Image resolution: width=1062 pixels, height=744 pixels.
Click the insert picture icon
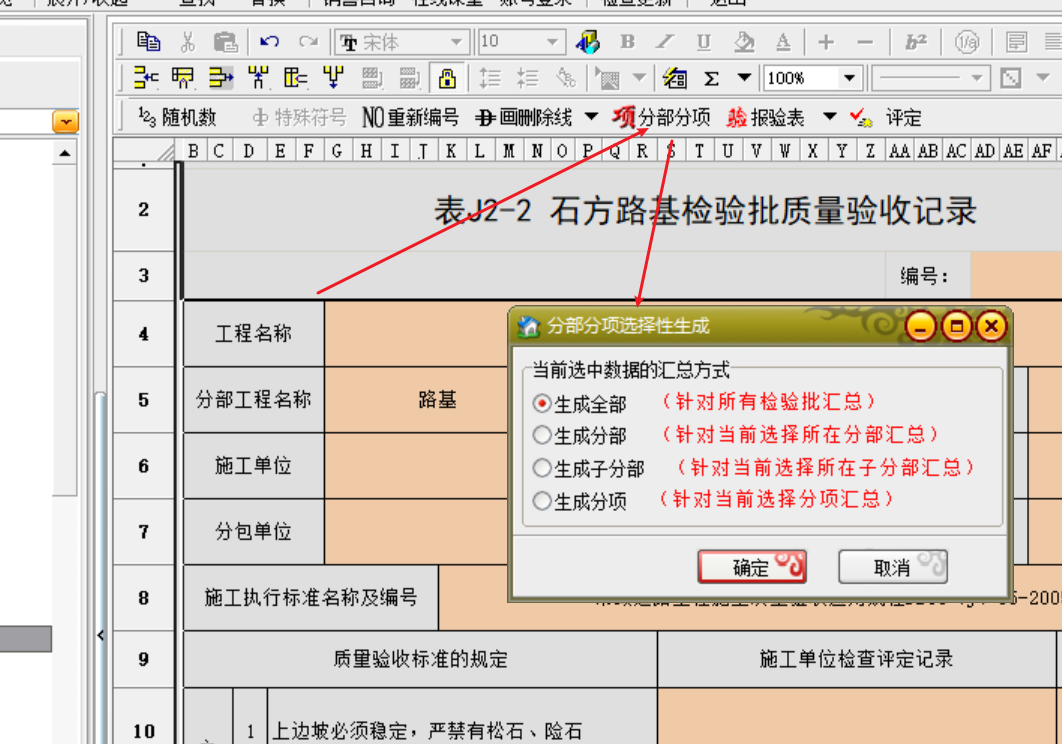pyautogui.click(x=608, y=79)
